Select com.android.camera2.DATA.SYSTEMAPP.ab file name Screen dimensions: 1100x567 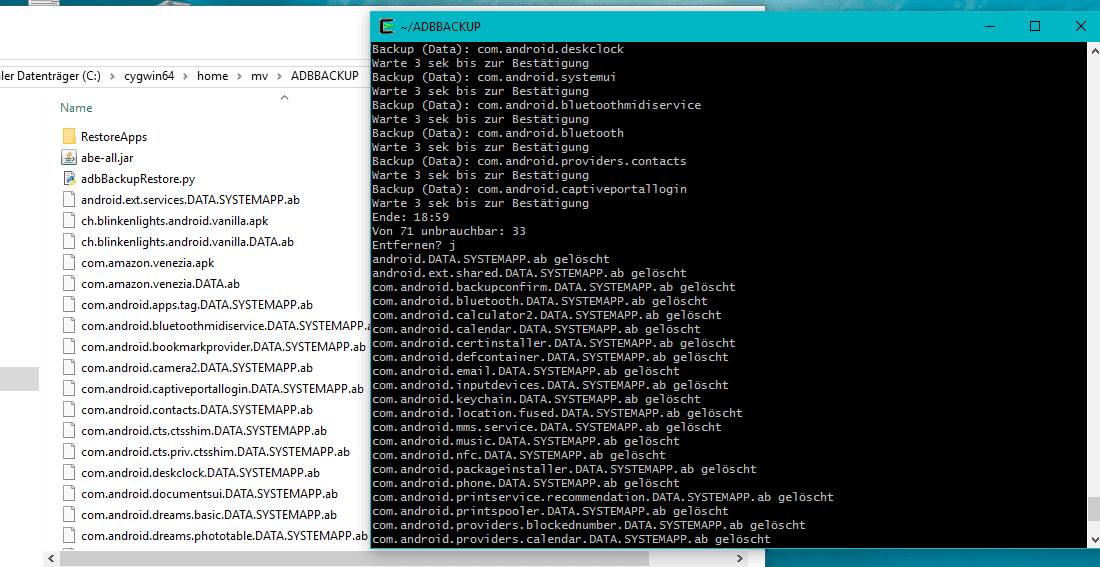(x=196, y=368)
